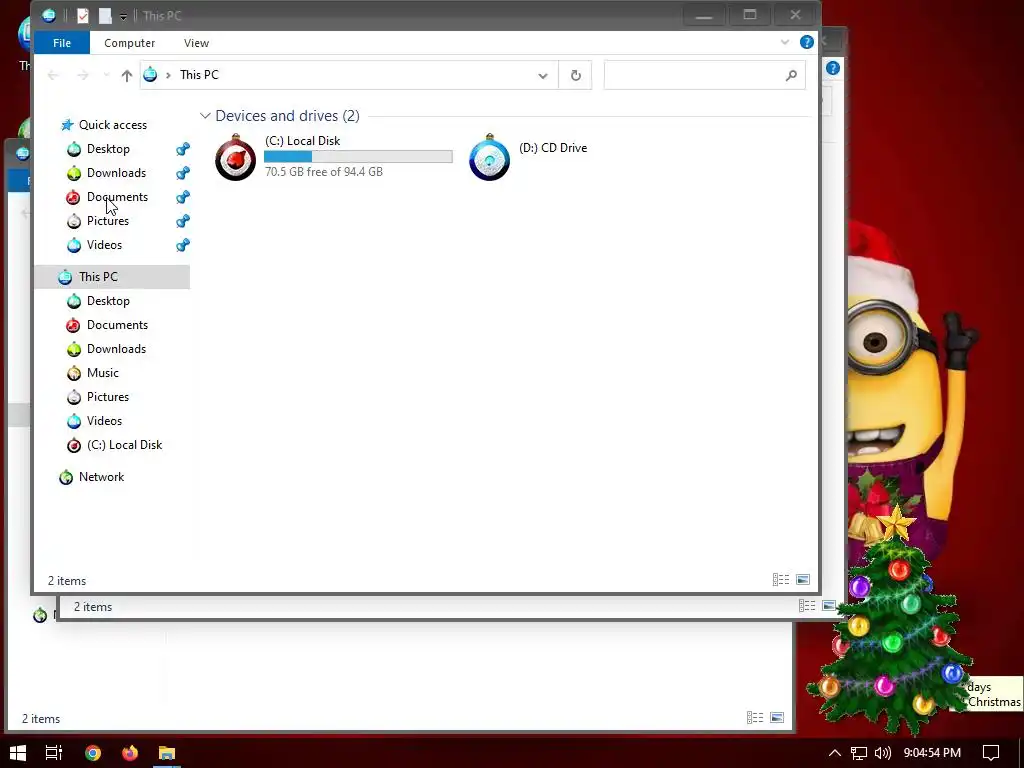The image size is (1024, 768).
Task: Click the (D:) CD Drive label
Action: point(553,148)
